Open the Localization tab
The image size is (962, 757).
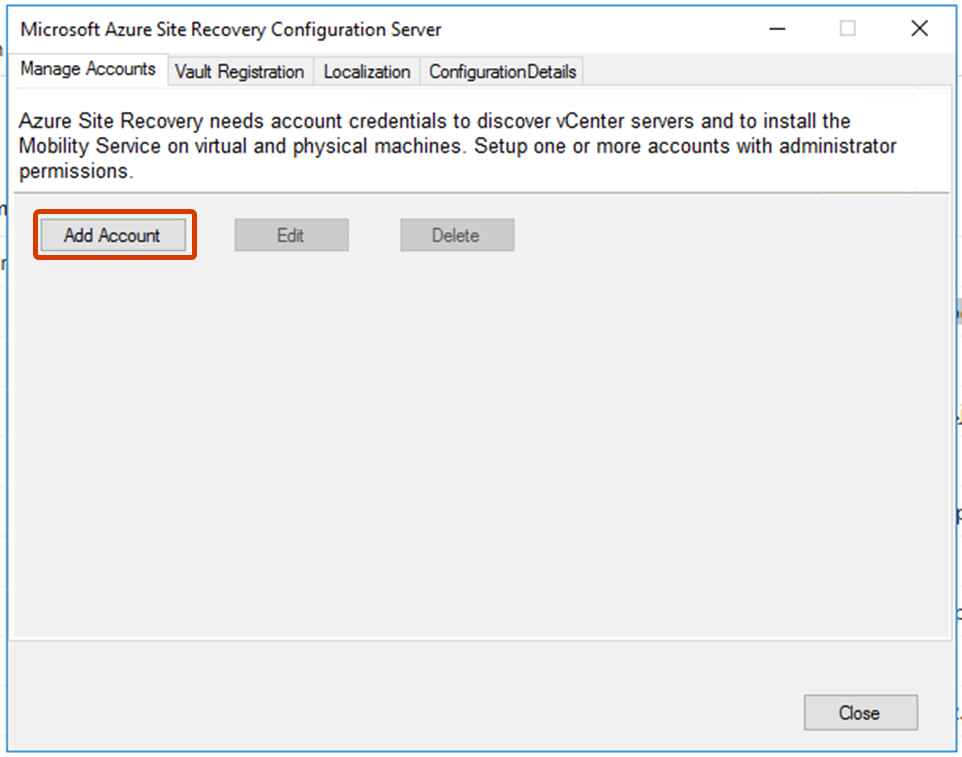366,71
